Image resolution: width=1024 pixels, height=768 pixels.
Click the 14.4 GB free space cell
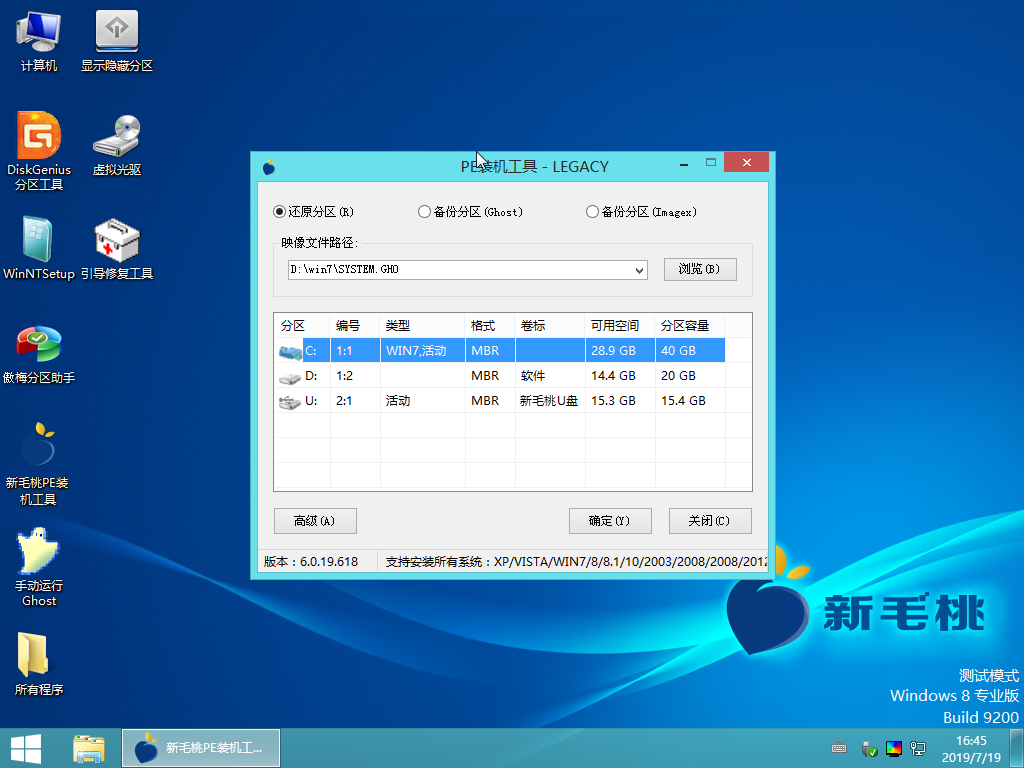coord(620,376)
